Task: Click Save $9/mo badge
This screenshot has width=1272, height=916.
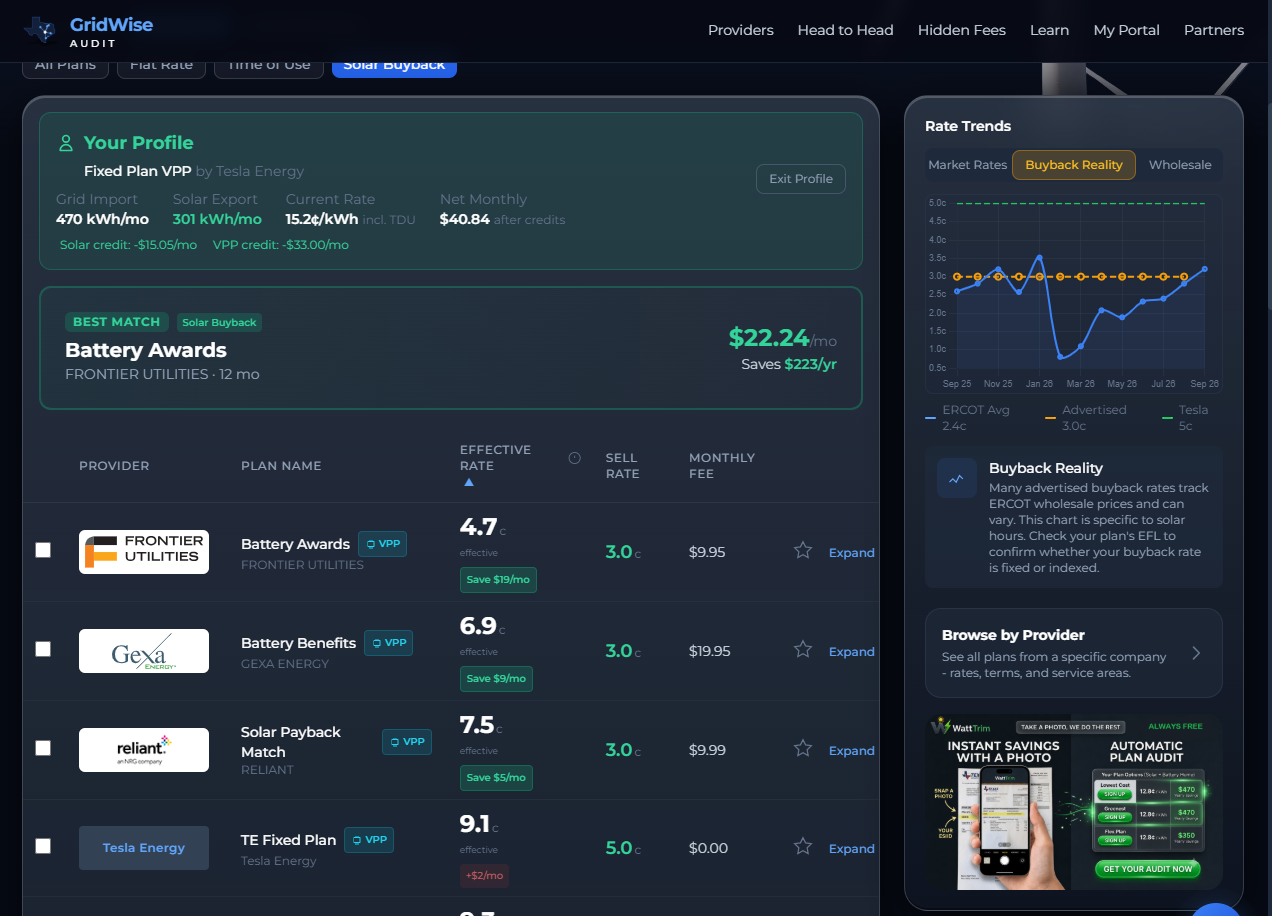Action: tap(496, 679)
